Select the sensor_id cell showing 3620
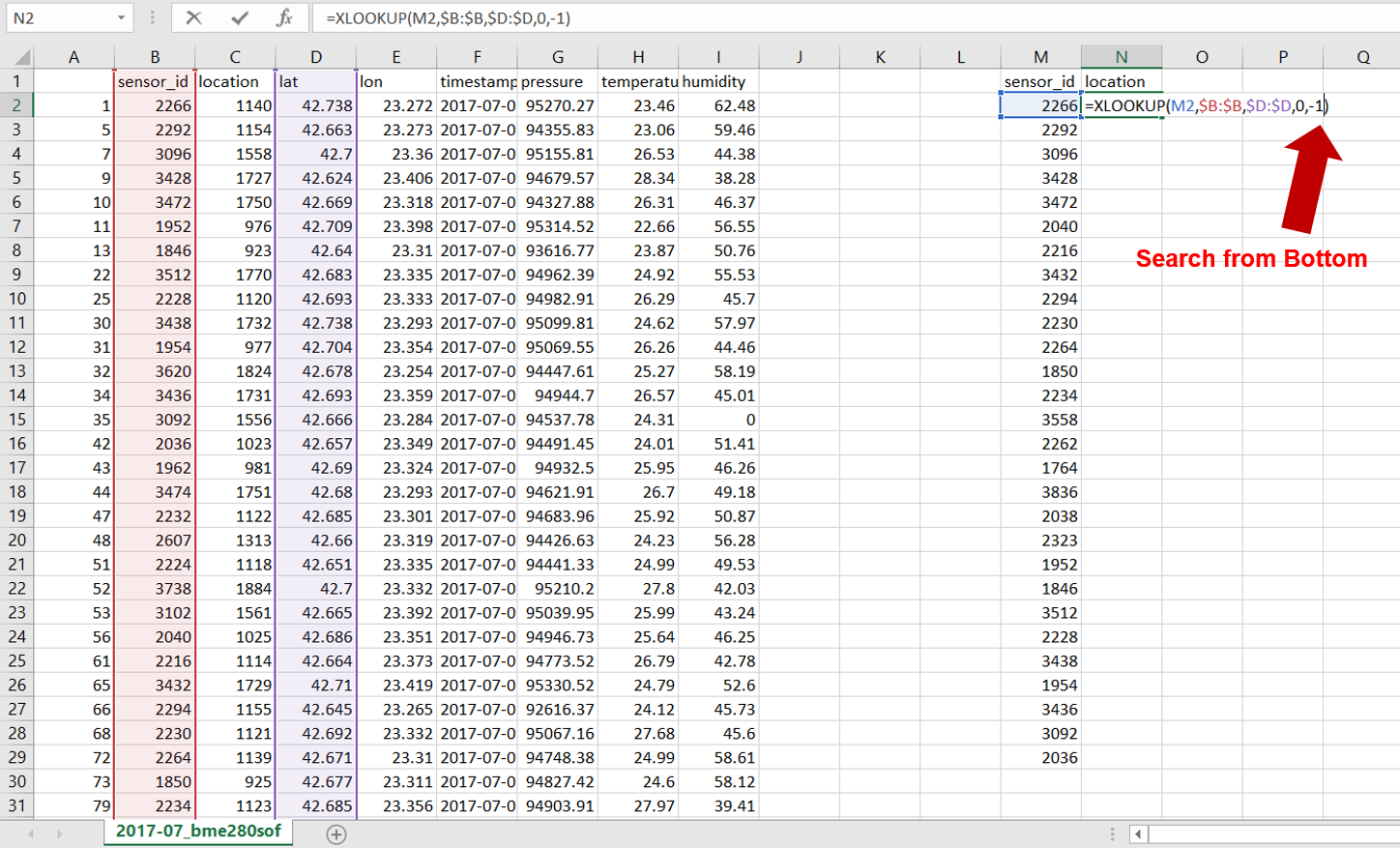The width and height of the screenshot is (1400, 848). [x=155, y=371]
